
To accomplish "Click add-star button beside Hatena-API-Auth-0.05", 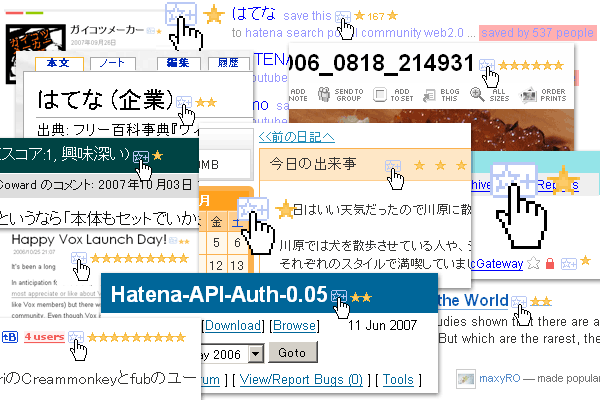I will point(339,296).
